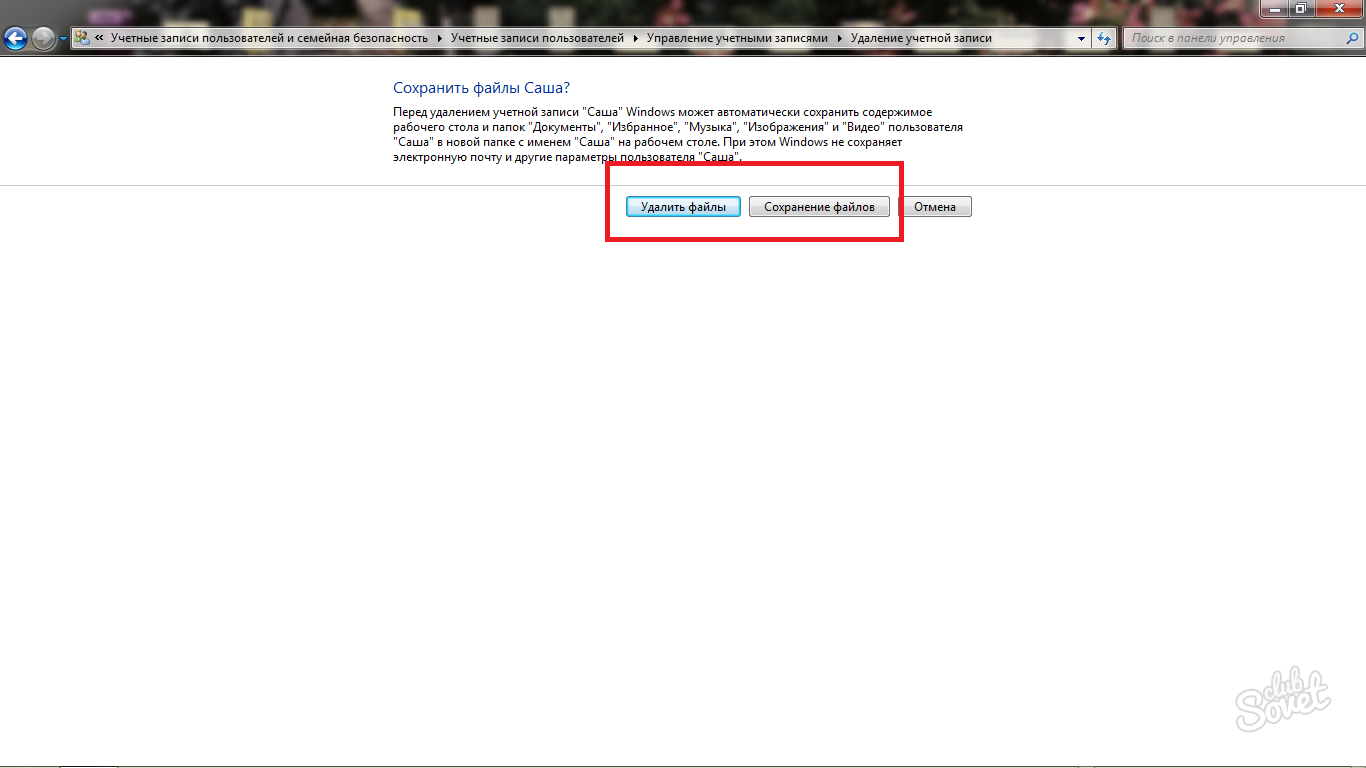Image resolution: width=1366 pixels, height=768 pixels.
Task: Expand the « hidden breadcrumb chevron
Action: (99, 38)
